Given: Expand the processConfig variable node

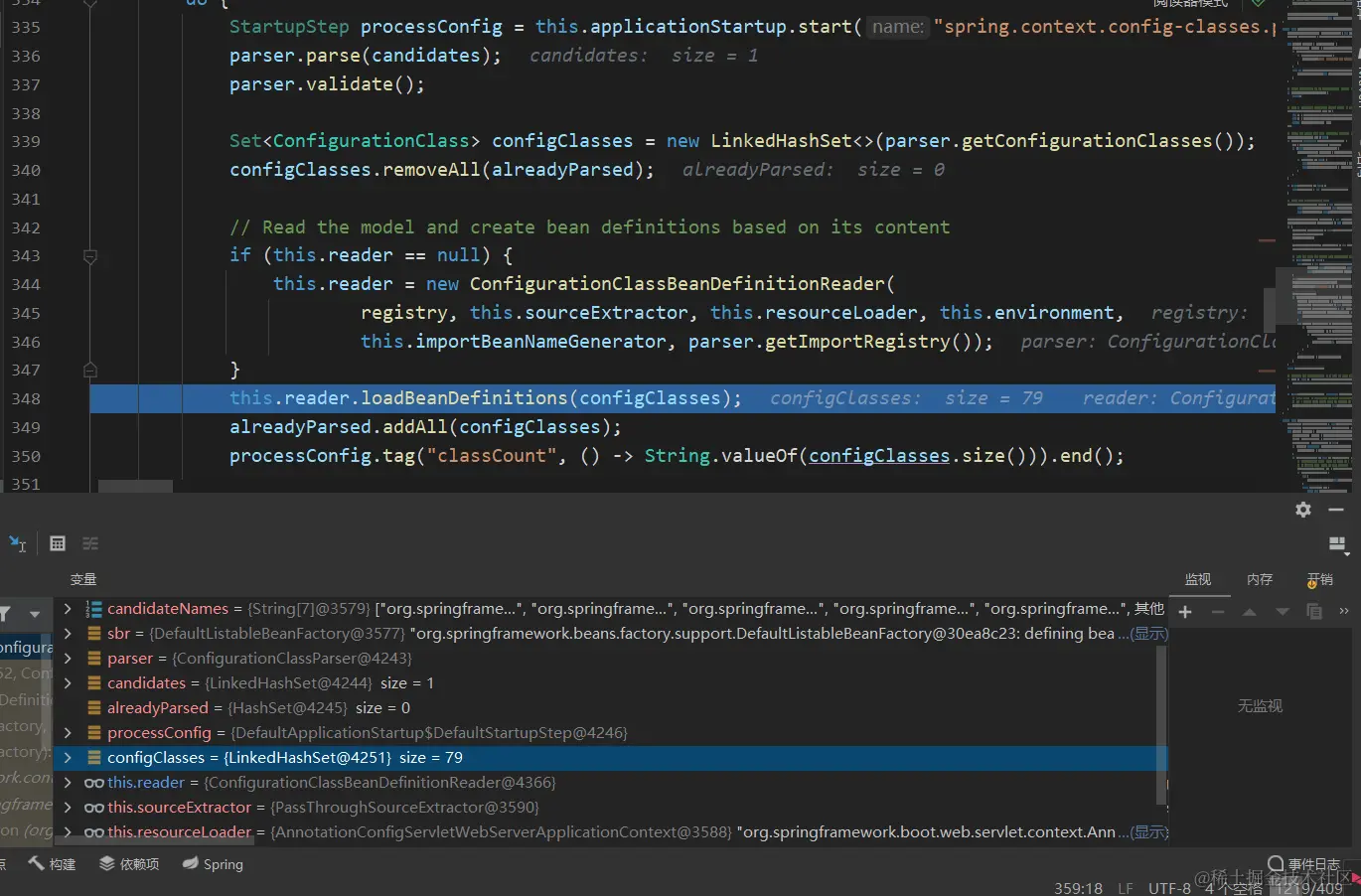Looking at the screenshot, I should (x=68, y=733).
